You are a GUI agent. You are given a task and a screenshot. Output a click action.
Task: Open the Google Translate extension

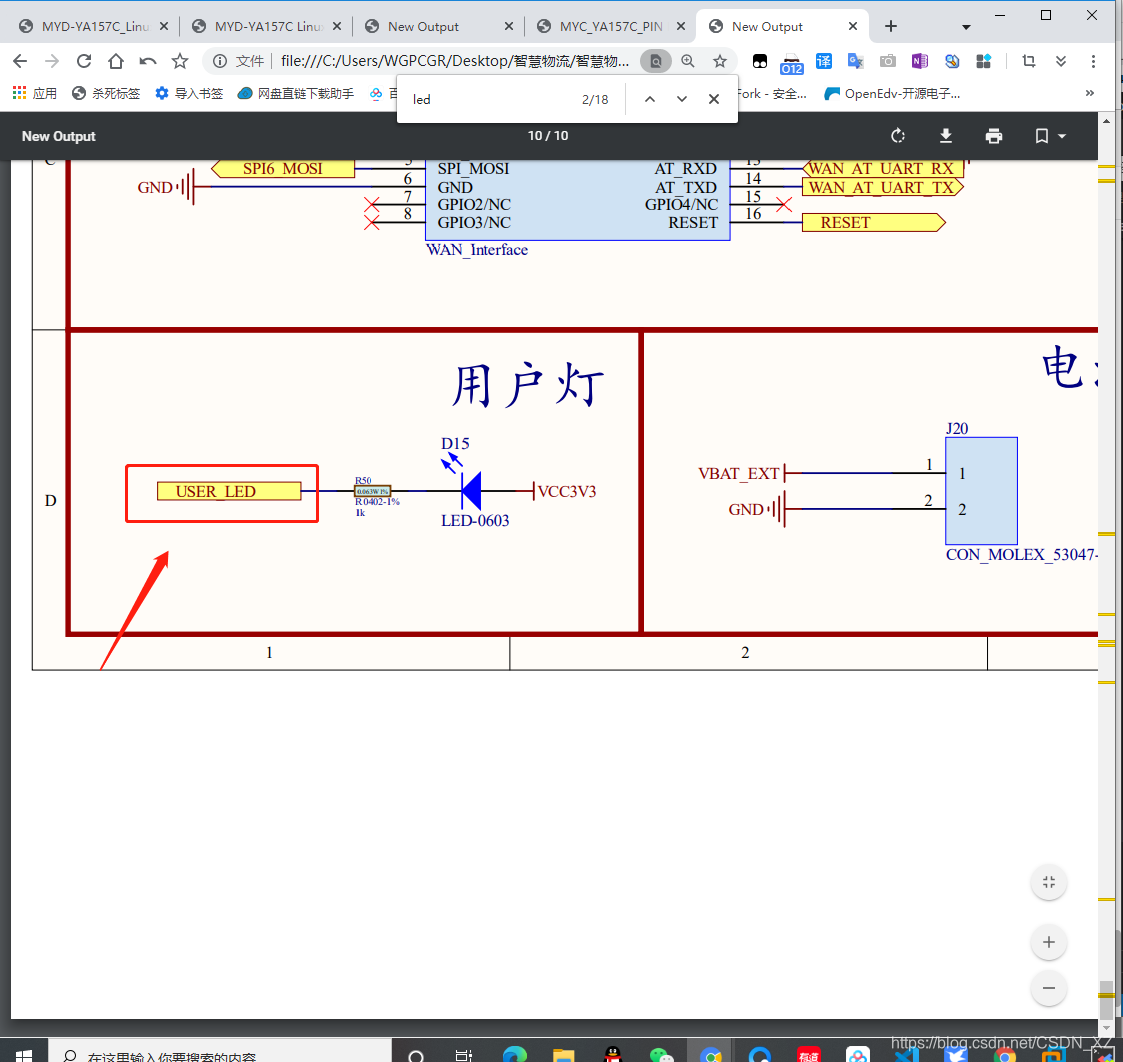[855, 62]
